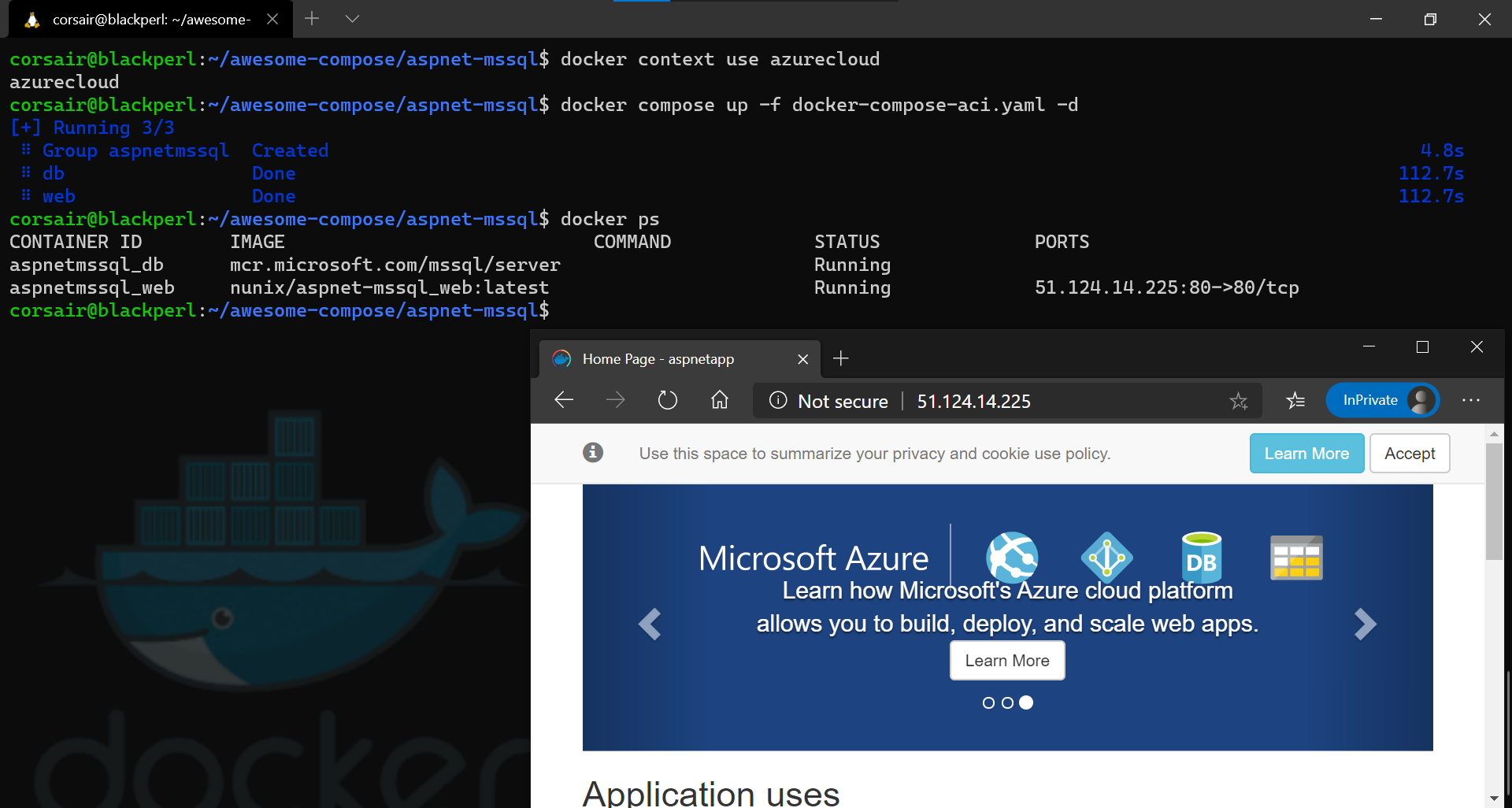Accept the cookie use policy
This screenshot has height=808, width=1512.
click(1409, 454)
